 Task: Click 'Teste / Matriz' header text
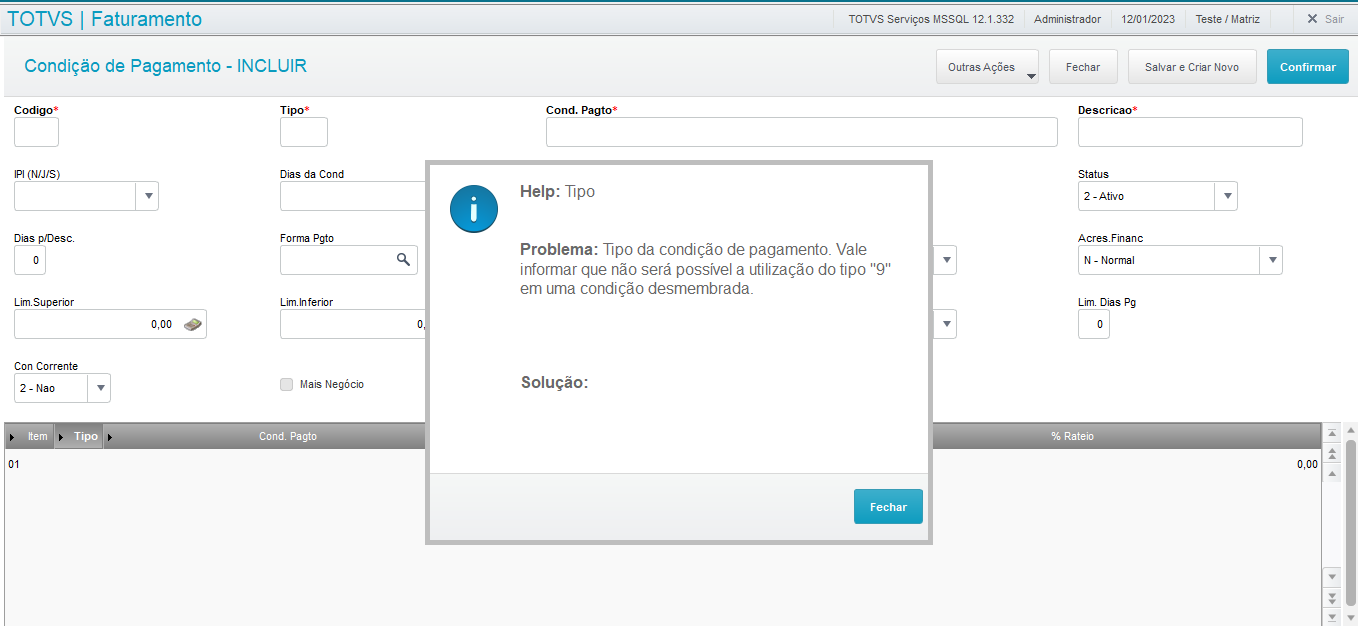[x=1228, y=19]
